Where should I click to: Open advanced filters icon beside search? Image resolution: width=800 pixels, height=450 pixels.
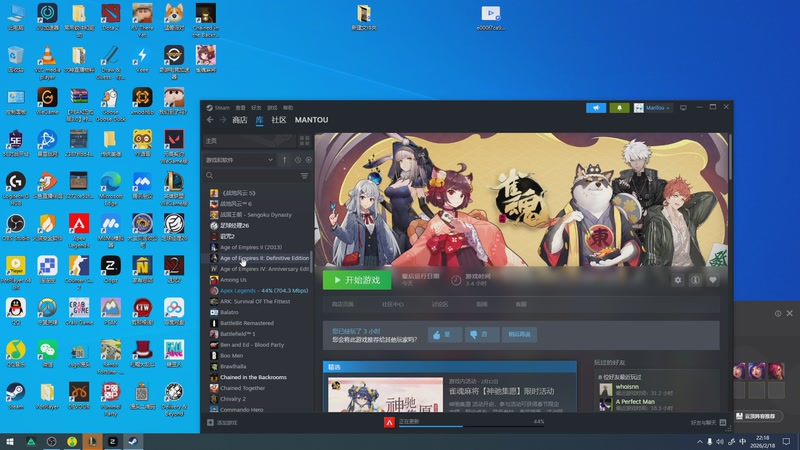coord(305,176)
